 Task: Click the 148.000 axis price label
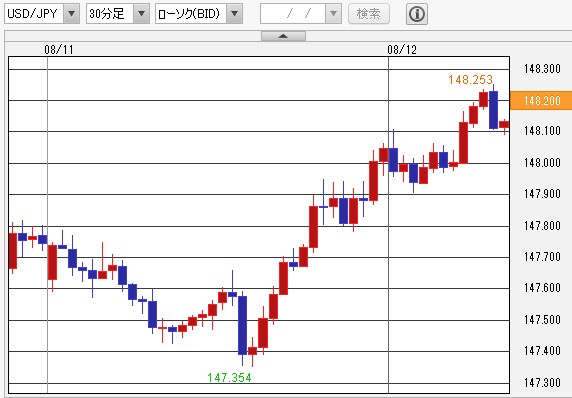[x=542, y=163]
